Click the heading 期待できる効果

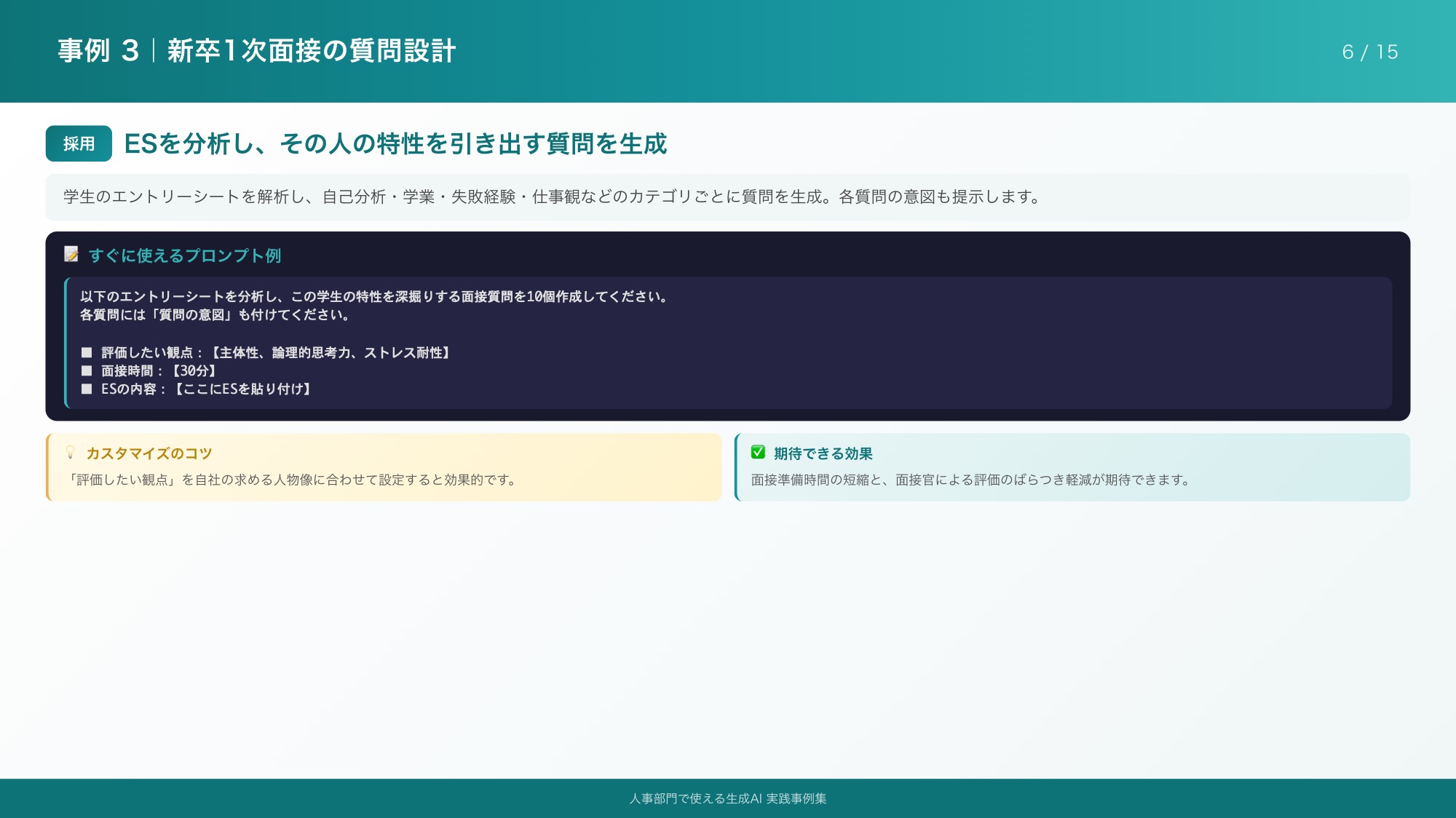tap(823, 453)
